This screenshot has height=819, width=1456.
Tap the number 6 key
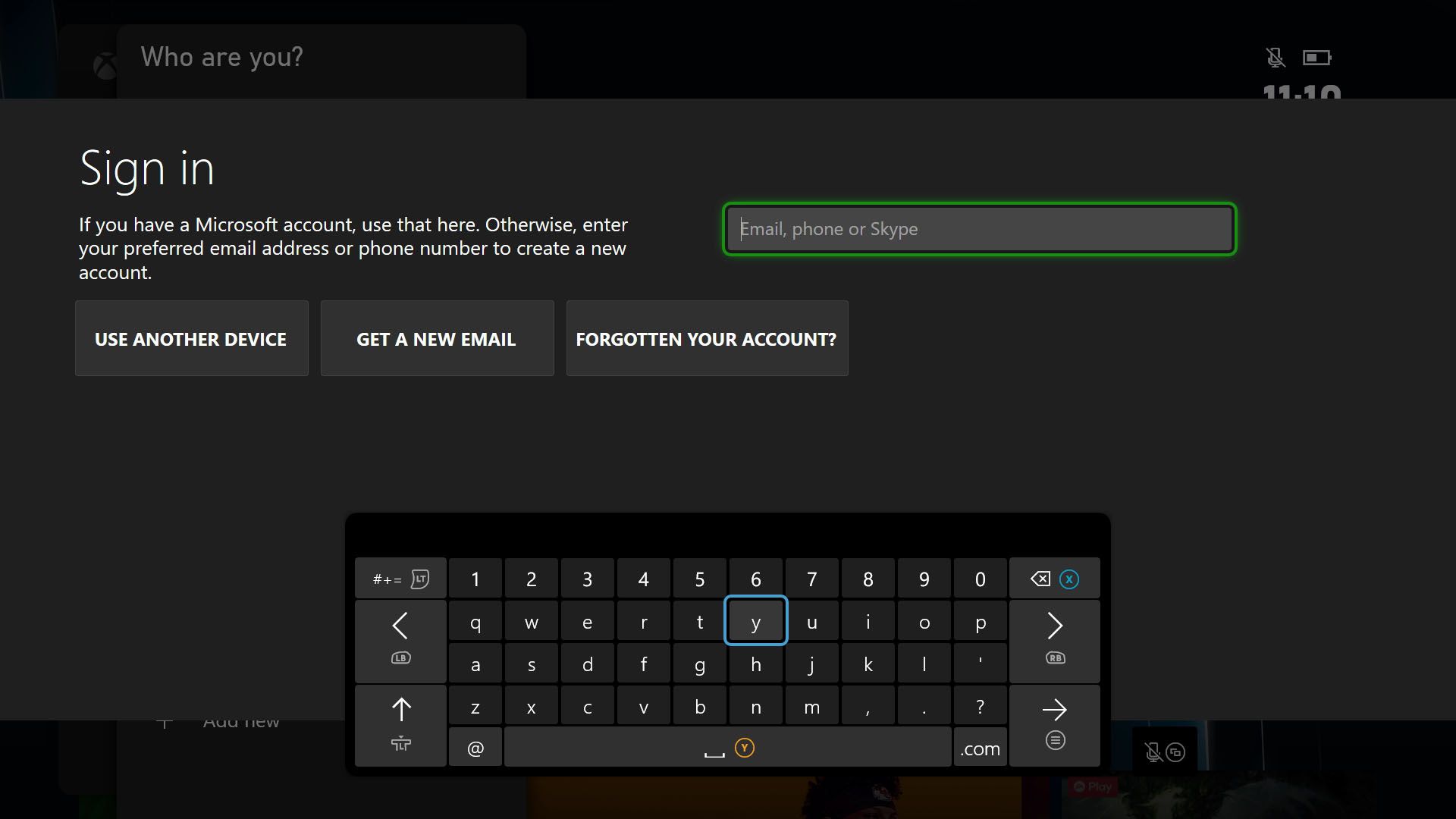click(756, 579)
